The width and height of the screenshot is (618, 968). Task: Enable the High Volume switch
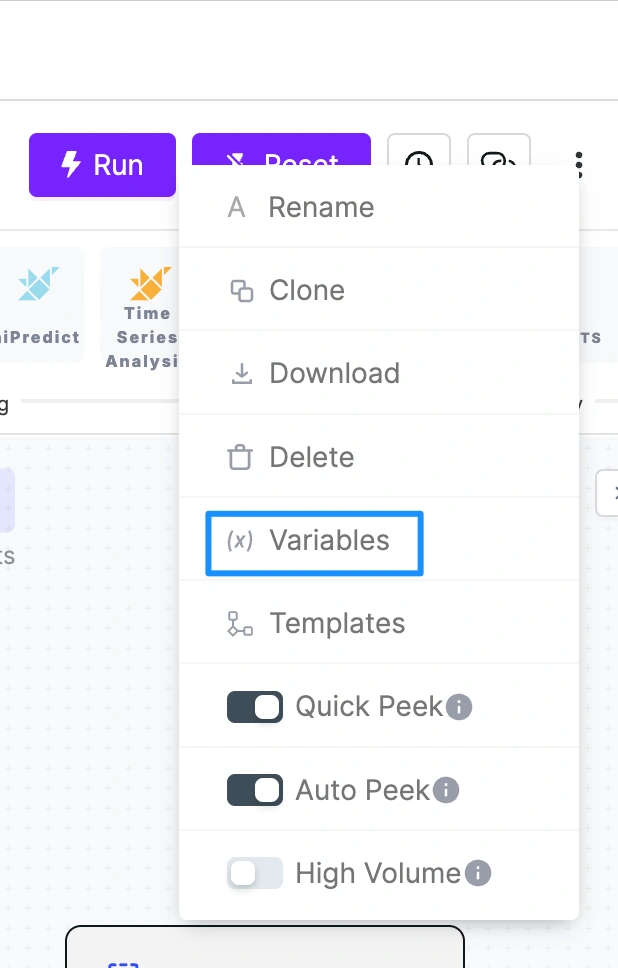coord(255,873)
